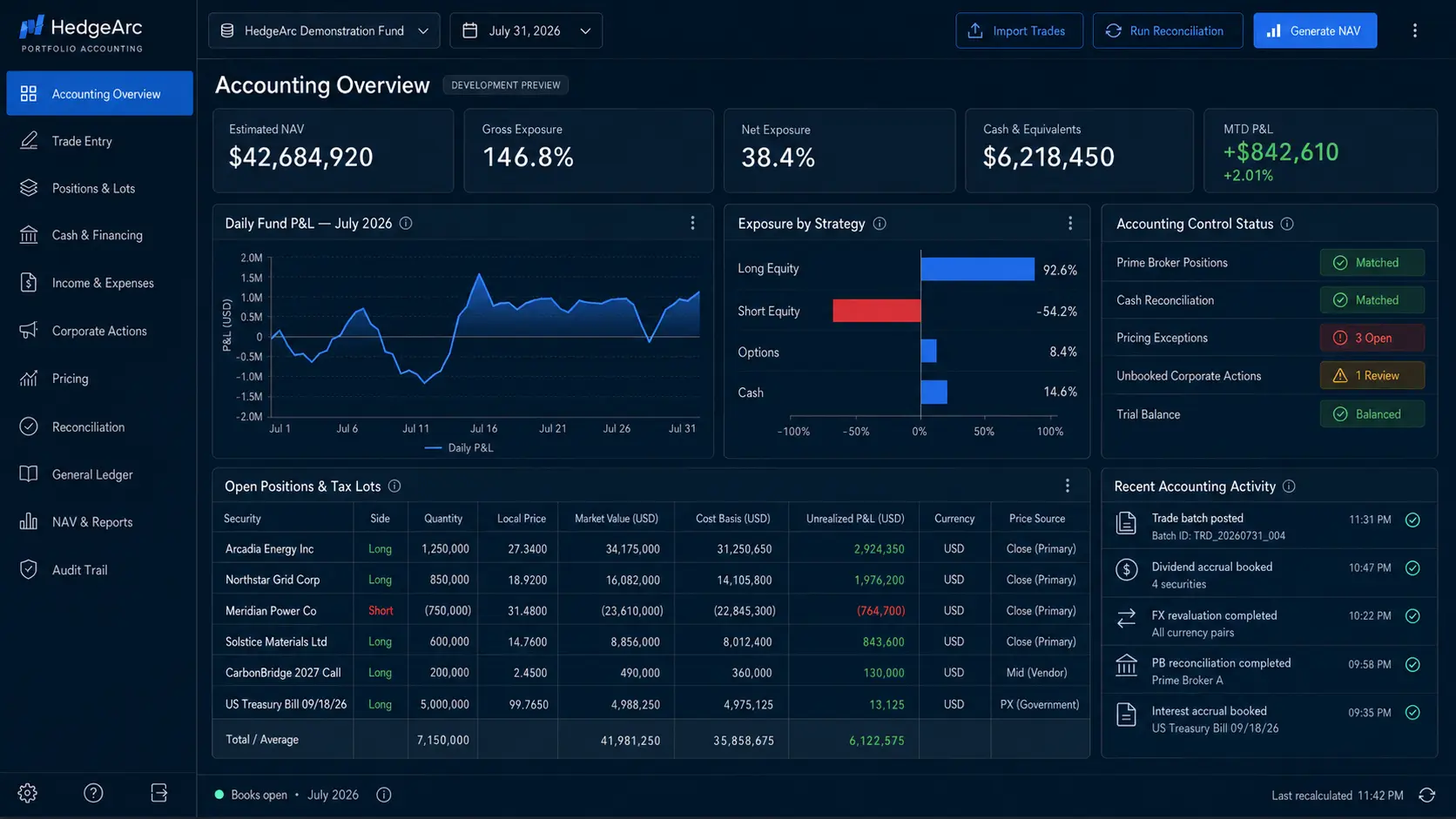Click the Run Reconciliation button
The width and height of the screenshot is (1456, 819).
1168,30
